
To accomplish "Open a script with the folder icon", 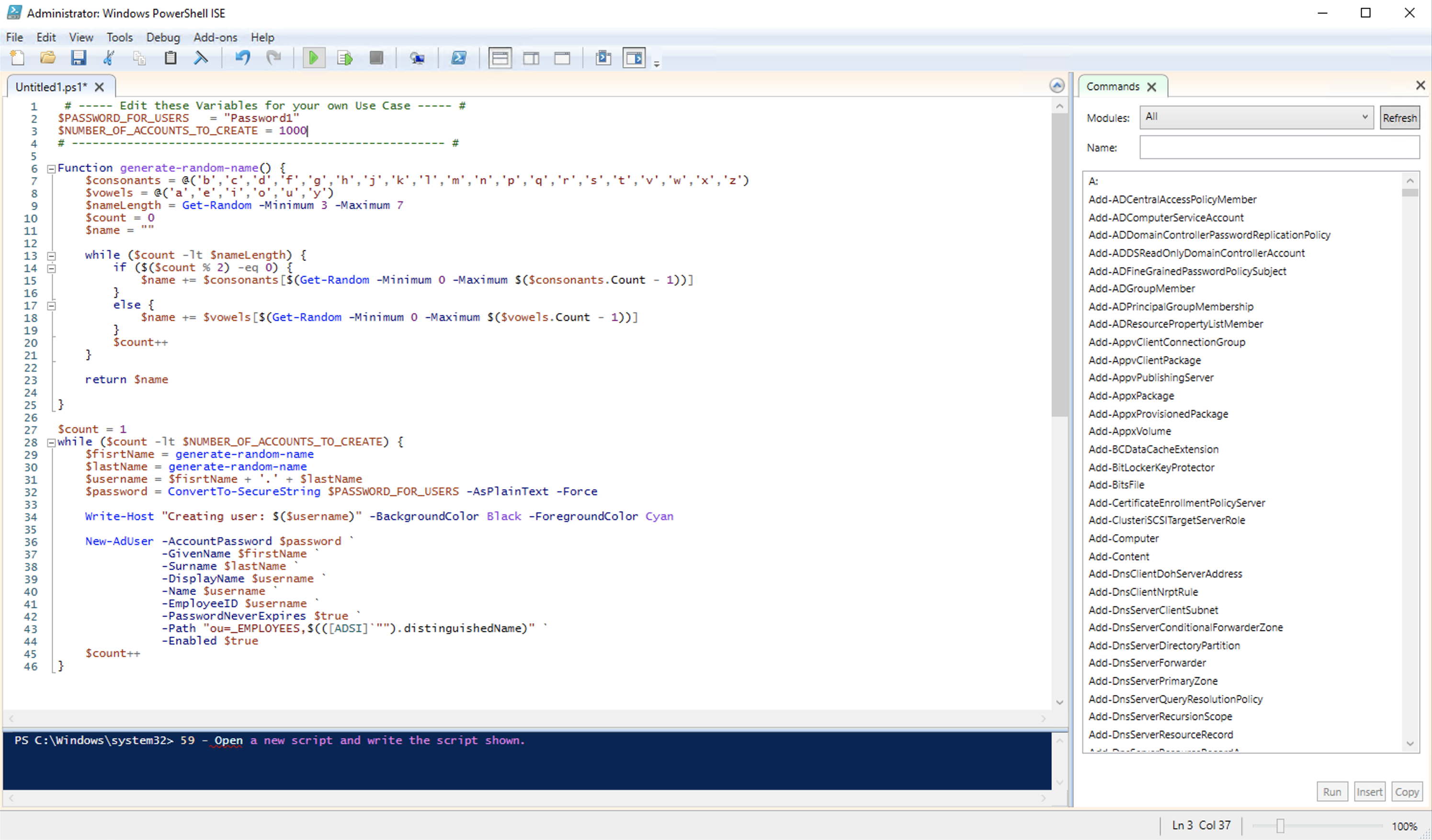I will (x=48, y=57).
